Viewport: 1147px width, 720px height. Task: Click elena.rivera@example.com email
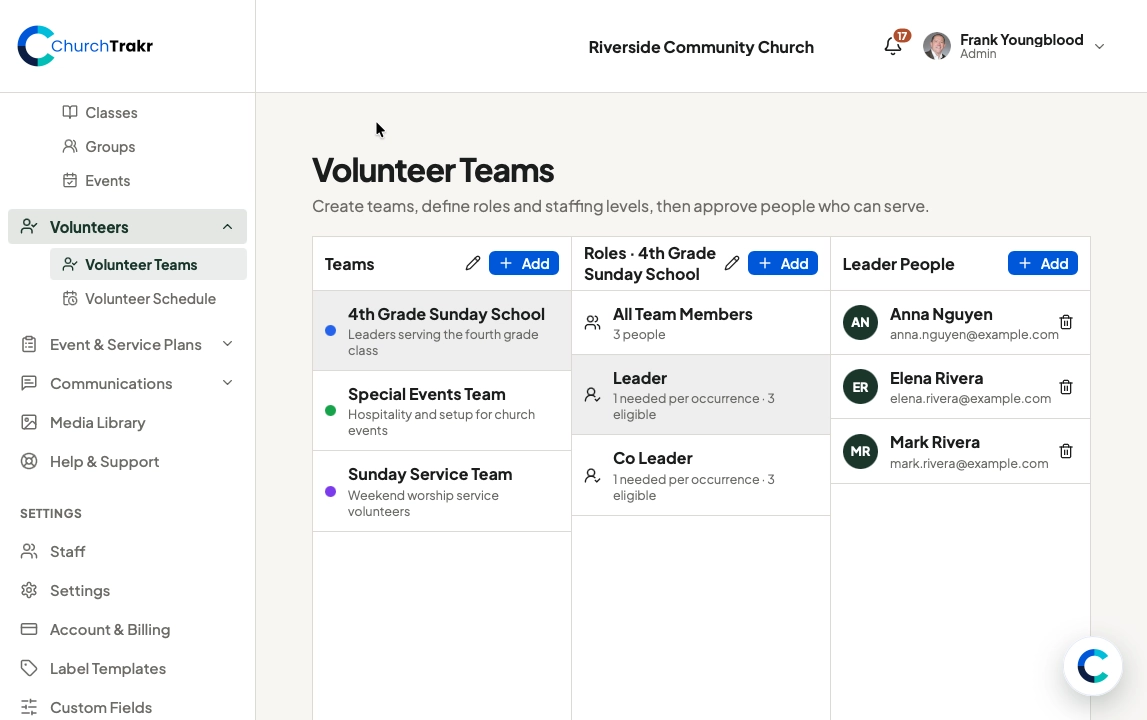click(970, 399)
